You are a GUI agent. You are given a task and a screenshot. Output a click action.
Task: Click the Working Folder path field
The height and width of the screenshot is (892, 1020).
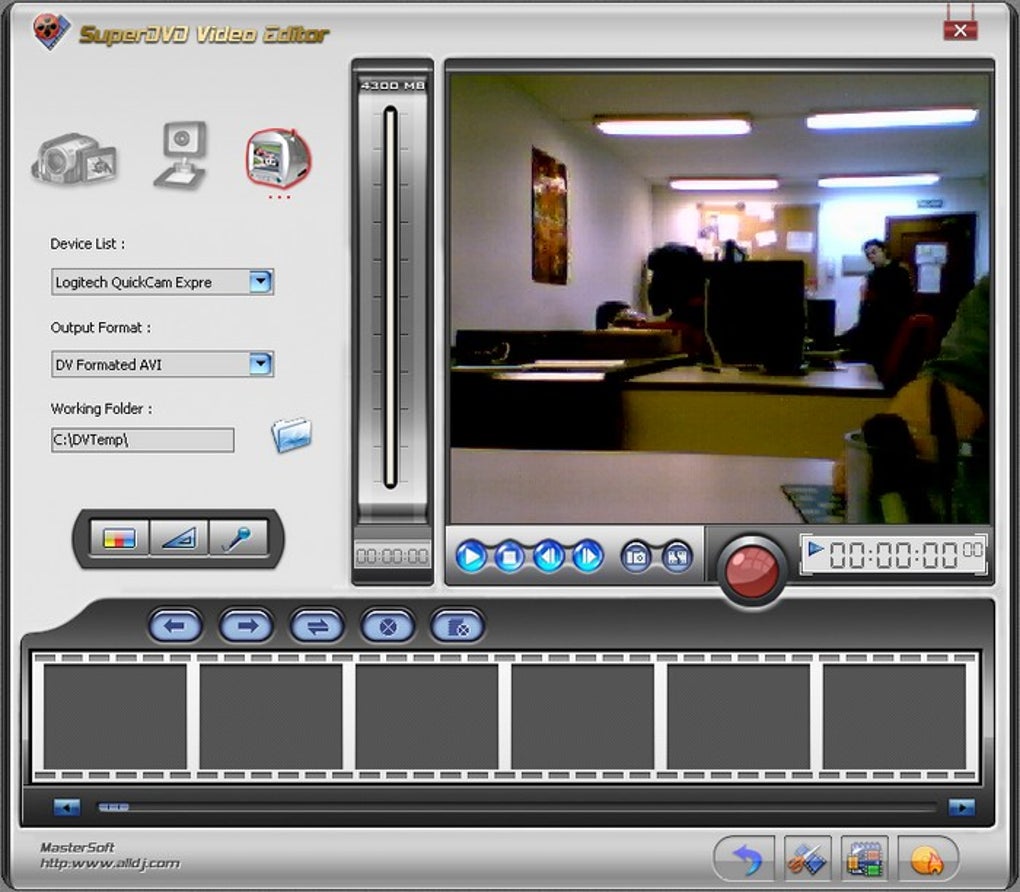coord(142,440)
